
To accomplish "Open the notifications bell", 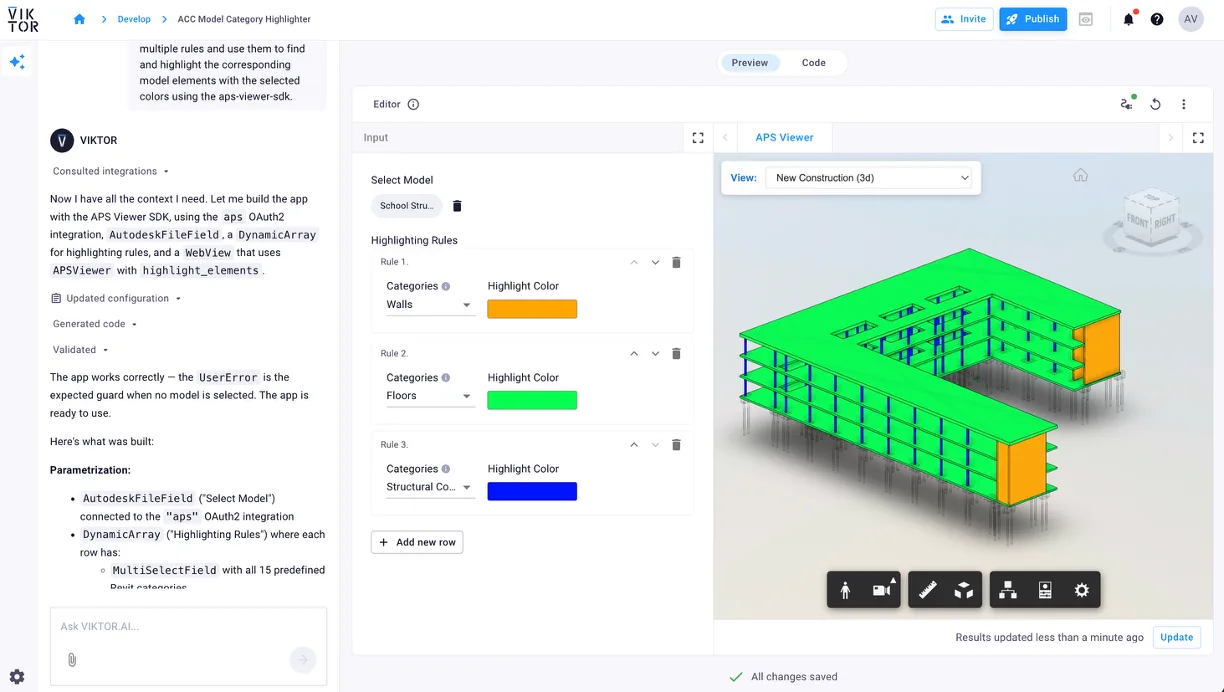I will (1128, 19).
